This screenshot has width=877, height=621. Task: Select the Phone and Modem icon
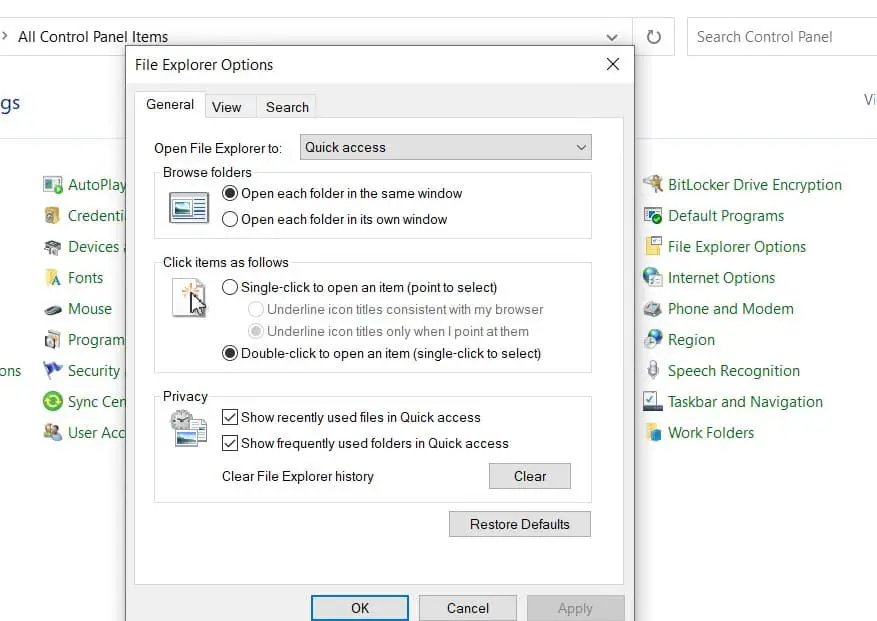click(x=653, y=308)
